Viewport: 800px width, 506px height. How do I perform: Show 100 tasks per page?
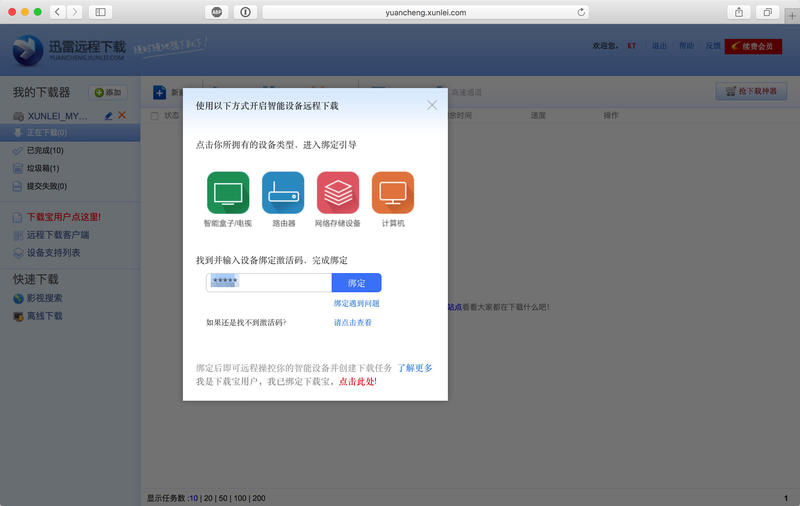[240, 498]
